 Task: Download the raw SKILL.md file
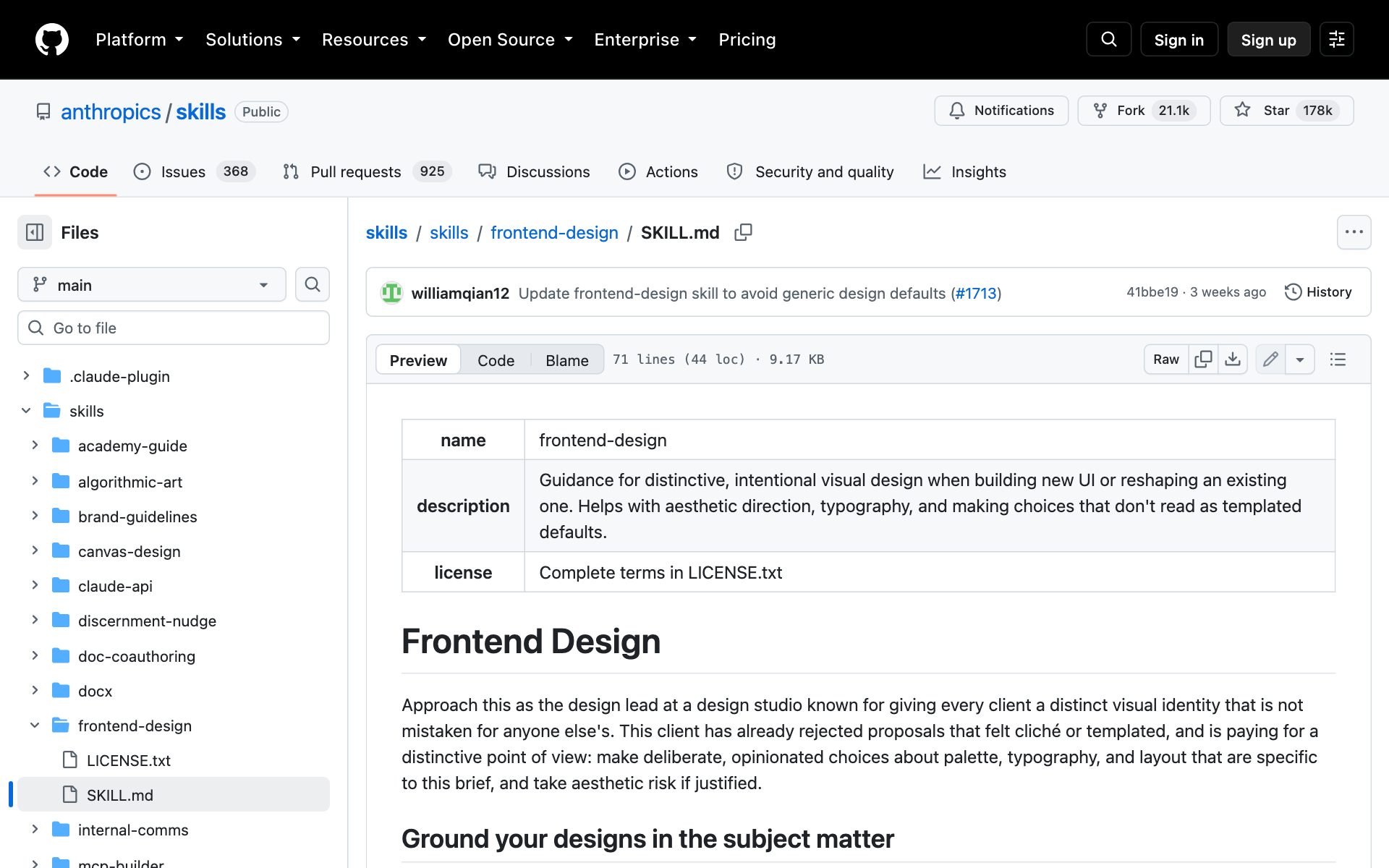(x=1233, y=359)
